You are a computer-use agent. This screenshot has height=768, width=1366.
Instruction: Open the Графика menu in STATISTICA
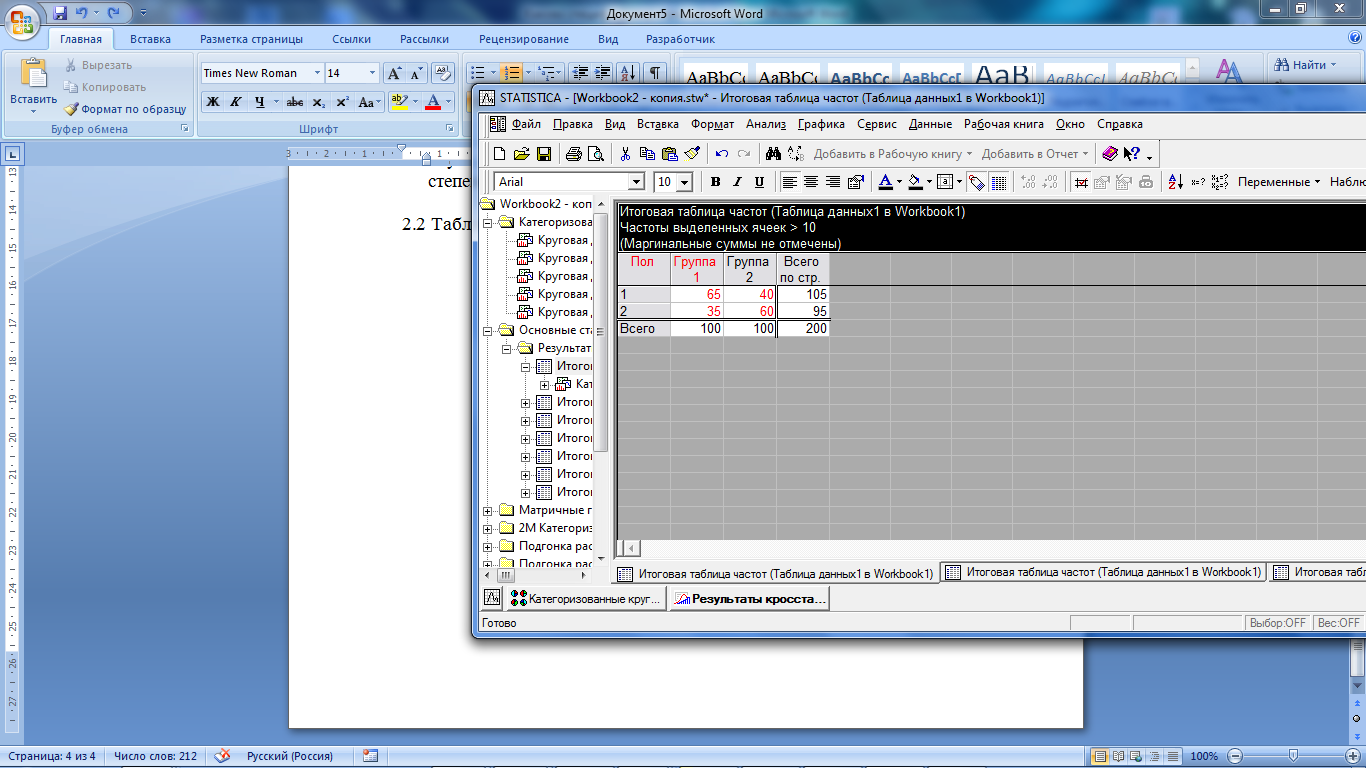(x=821, y=124)
